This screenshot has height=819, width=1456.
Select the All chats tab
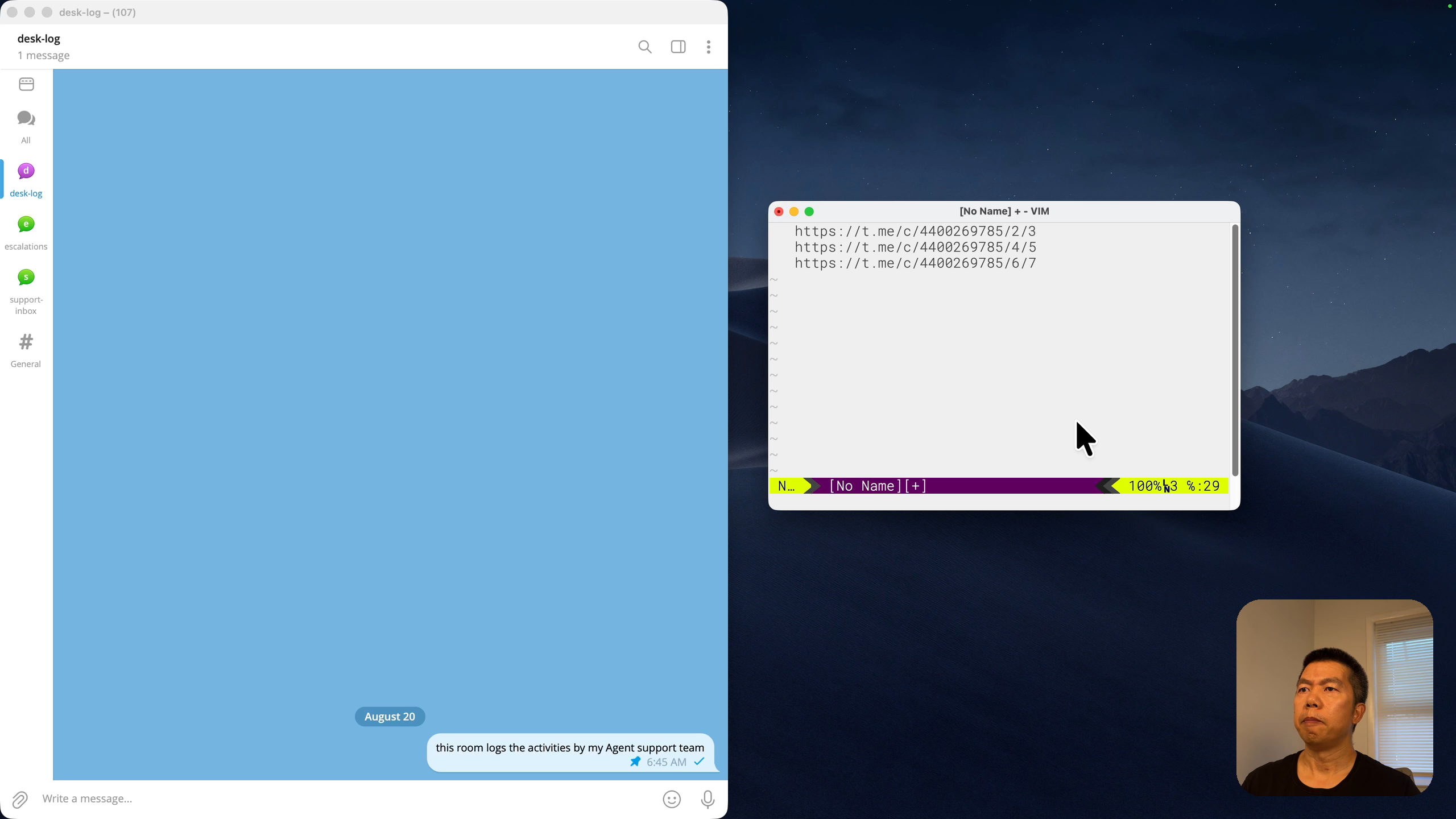(26, 127)
